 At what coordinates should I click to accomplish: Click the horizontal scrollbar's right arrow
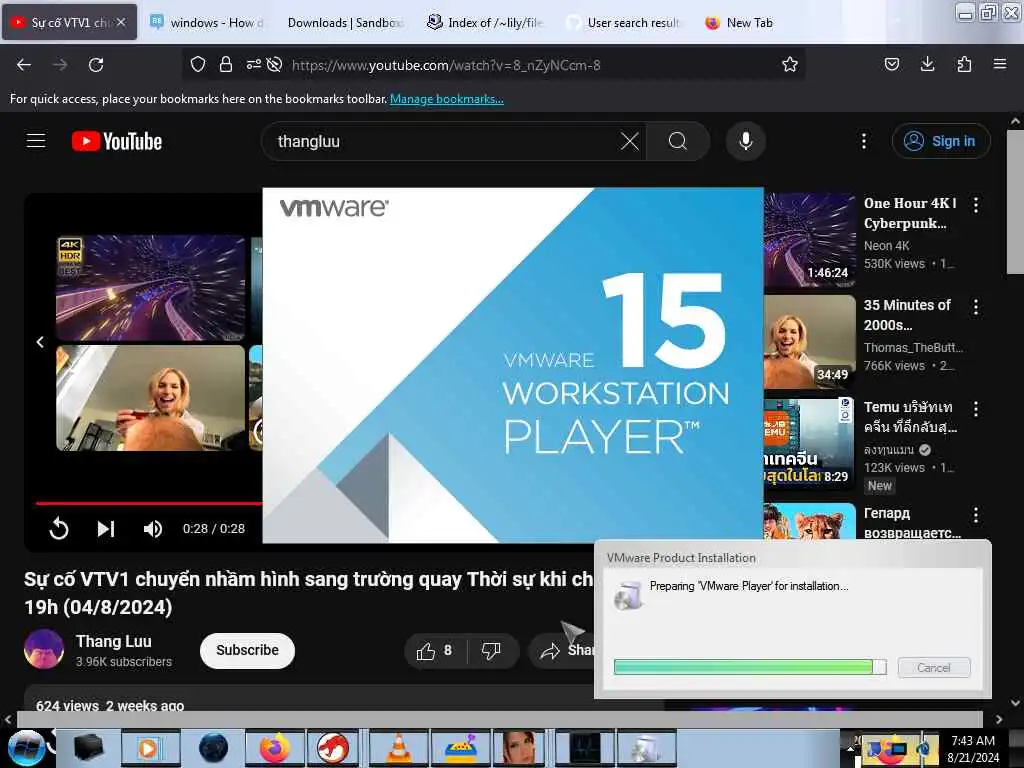[x=999, y=720]
